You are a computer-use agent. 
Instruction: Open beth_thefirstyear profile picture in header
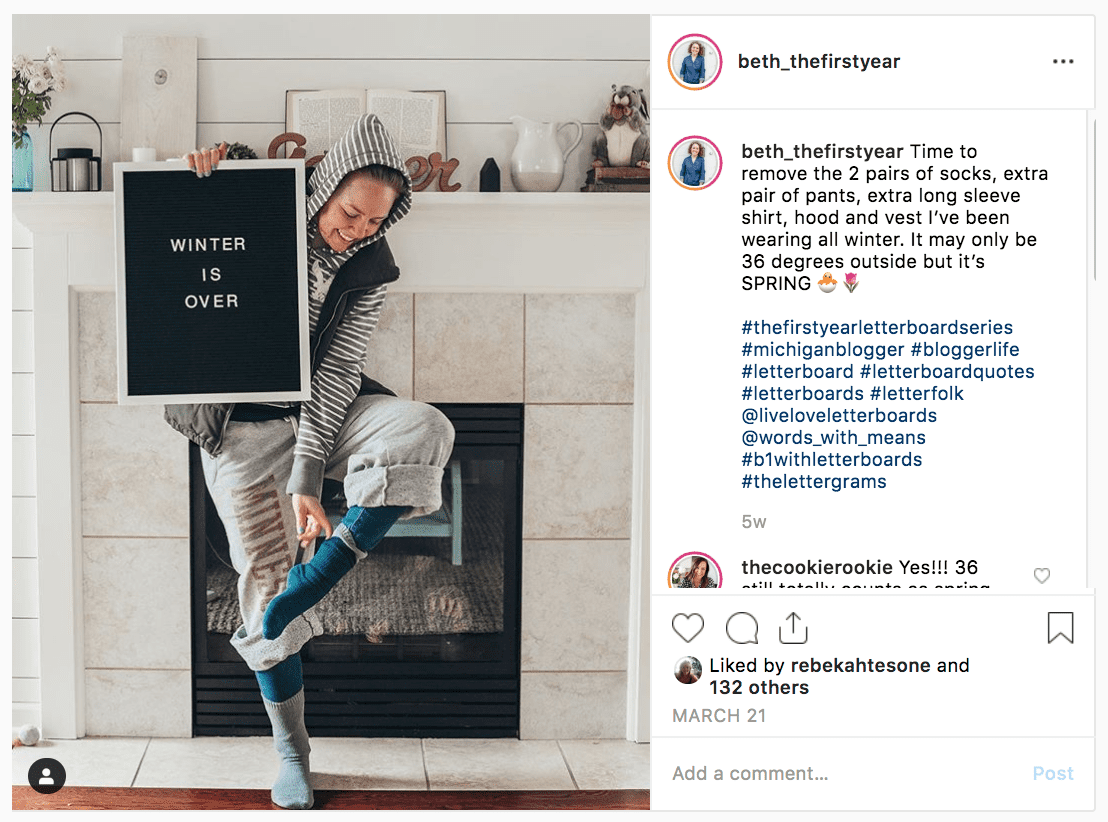[695, 61]
